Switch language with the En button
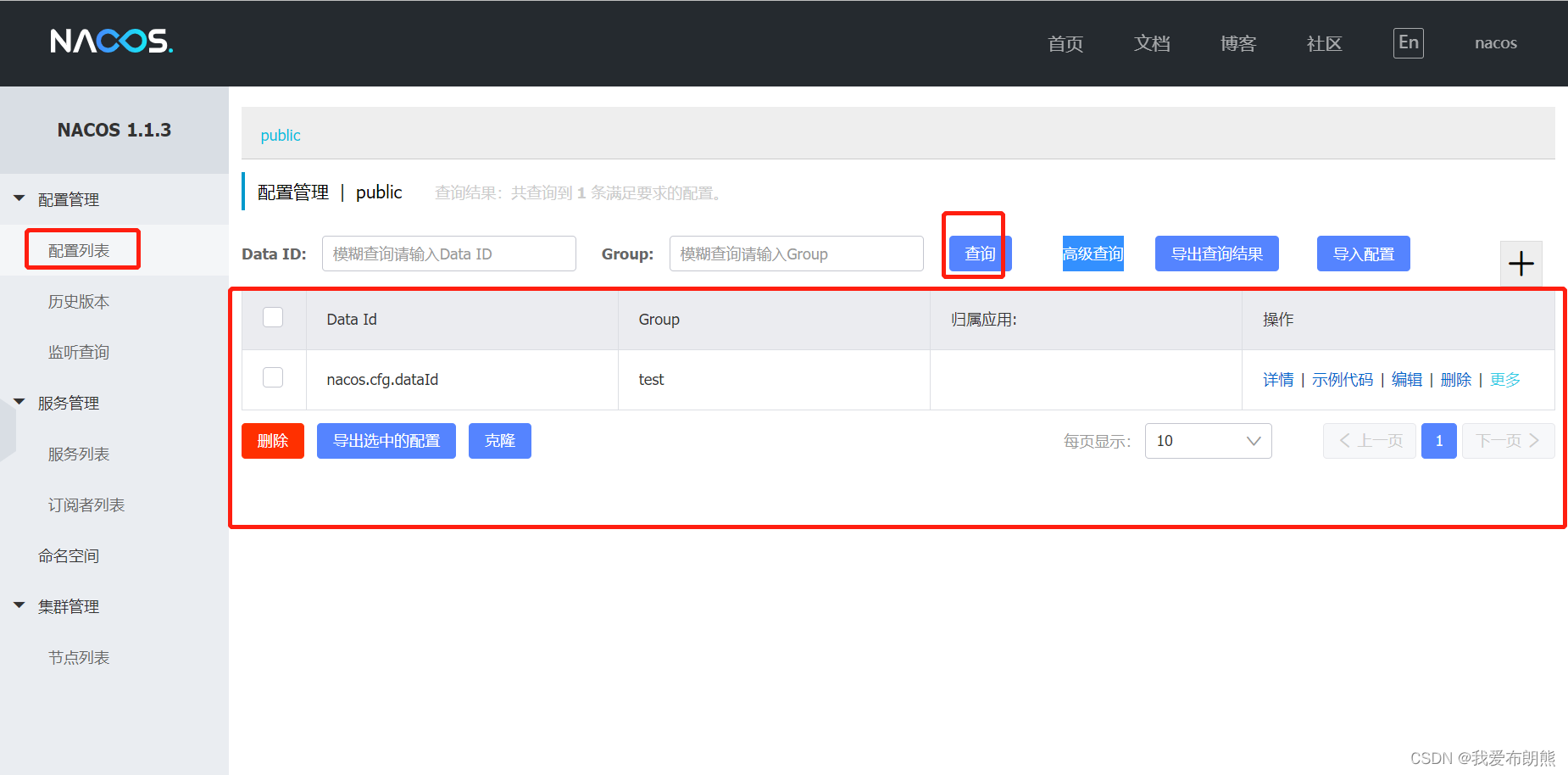Image resolution: width=1568 pixels, height=775 pixels. (x=1408, y=43)
